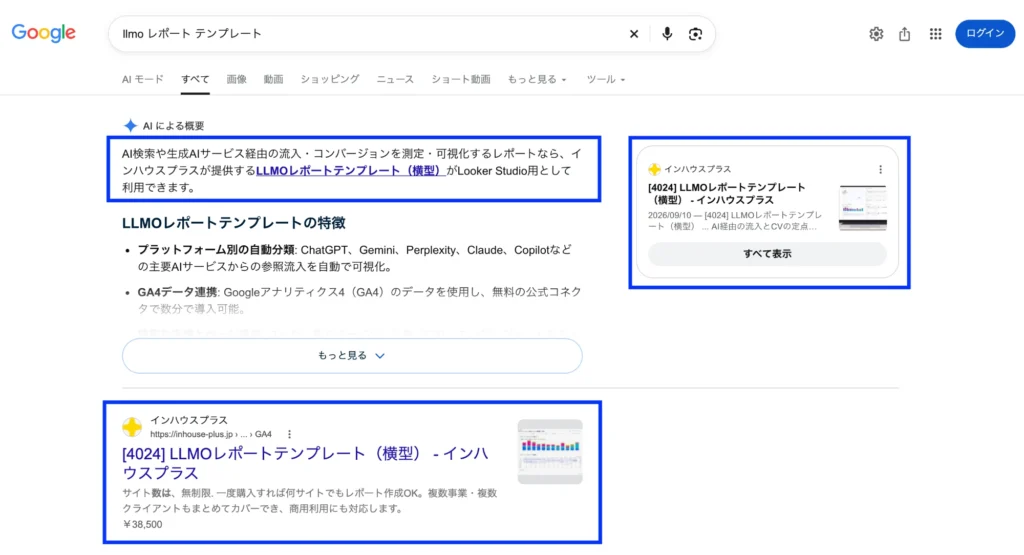Switch to 動画 tab
This screenshot has height=555, width=1024.
pos(274,80)
